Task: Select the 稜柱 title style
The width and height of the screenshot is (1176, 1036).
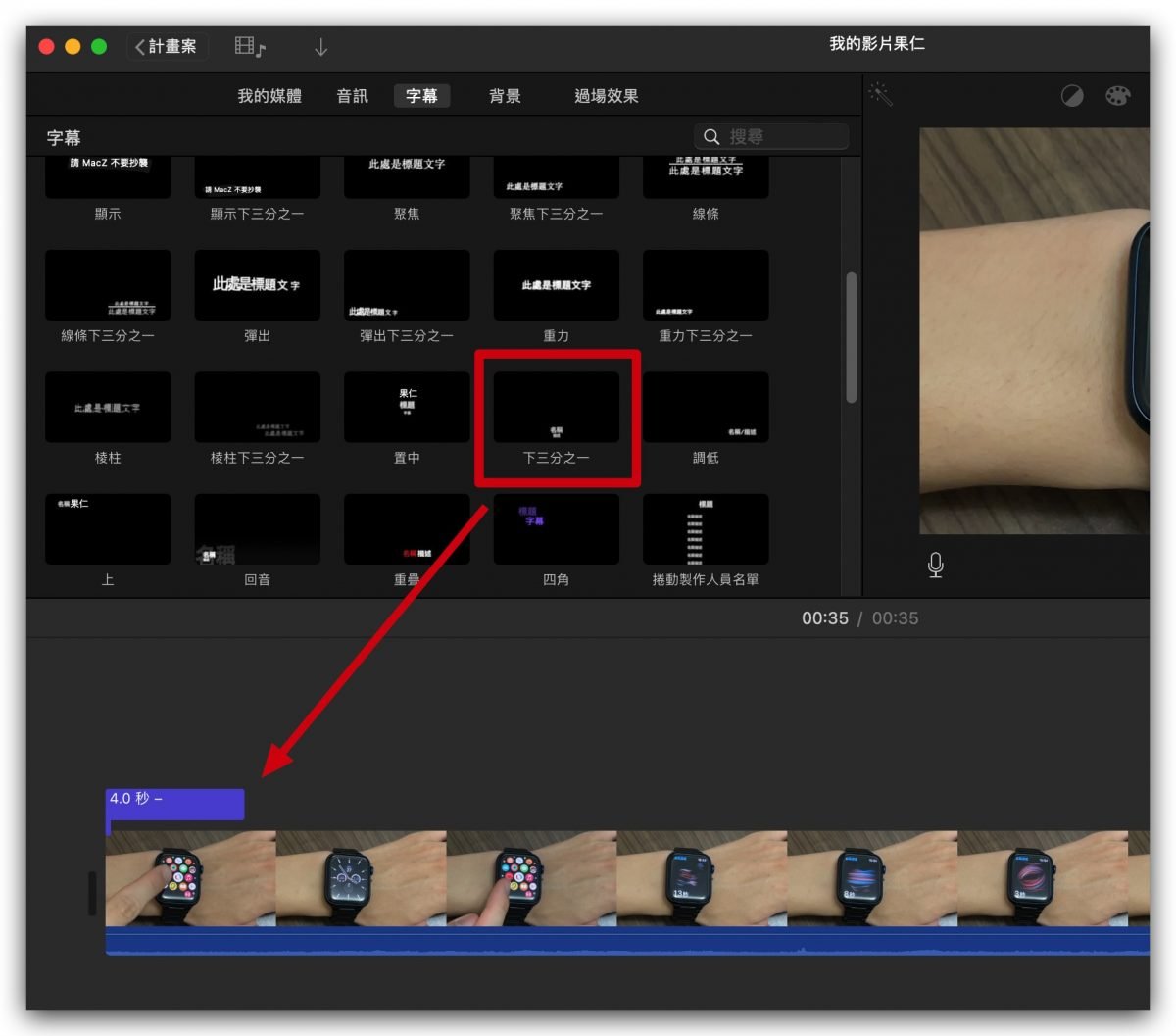Action: tap(108, 407)
